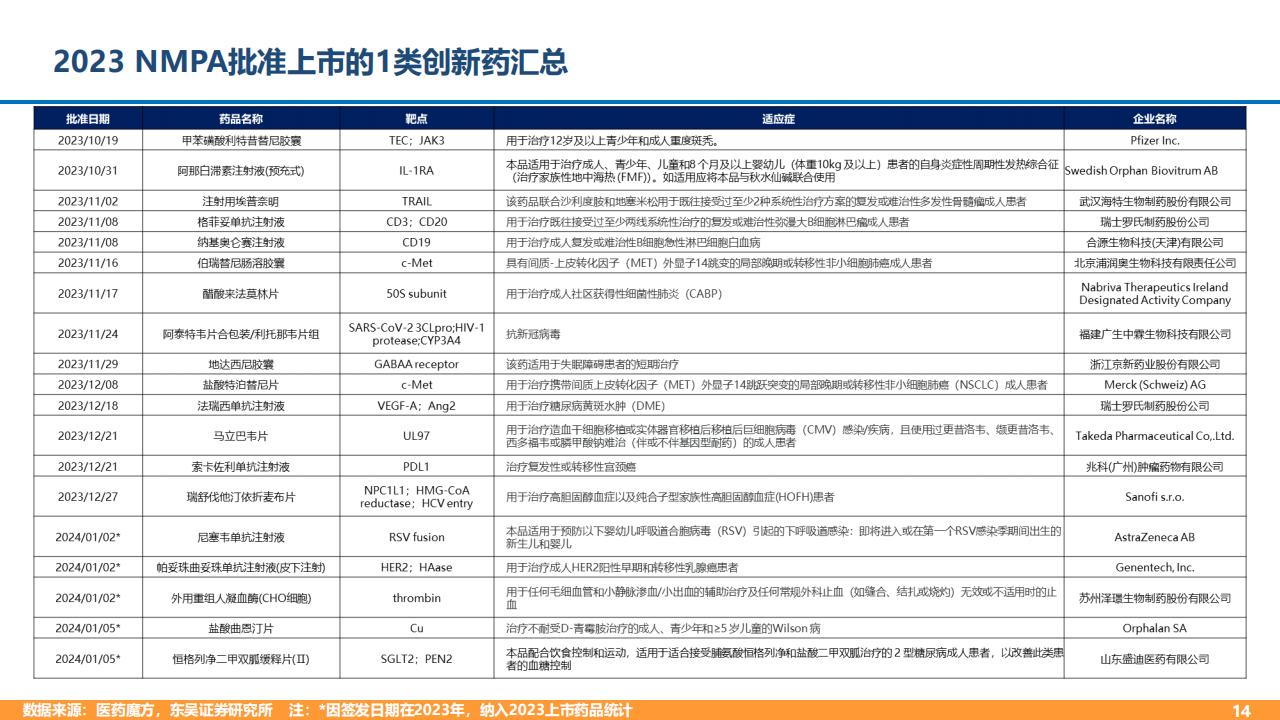Click target cell IL-1RA
Viewport: 1280px width, 720px height.
click(x=416, y=171)
